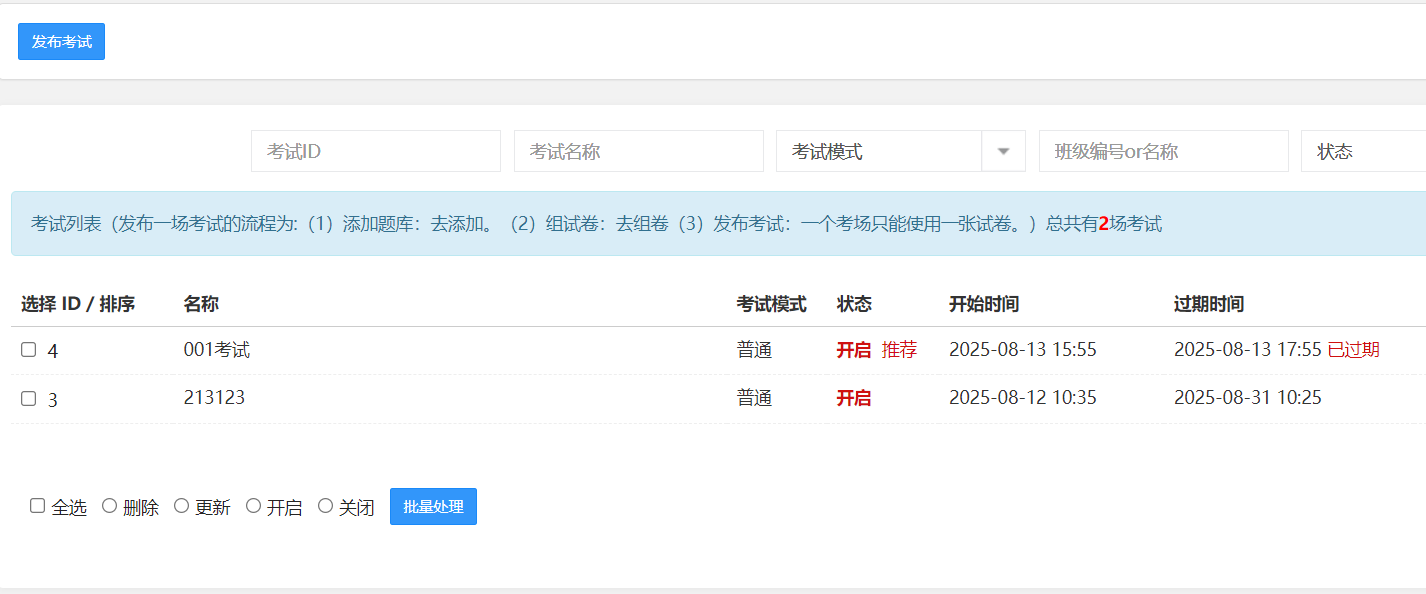Check the checkbox for exam ID 4
This screenshot has height=594, width=1426.
[29, 349]
